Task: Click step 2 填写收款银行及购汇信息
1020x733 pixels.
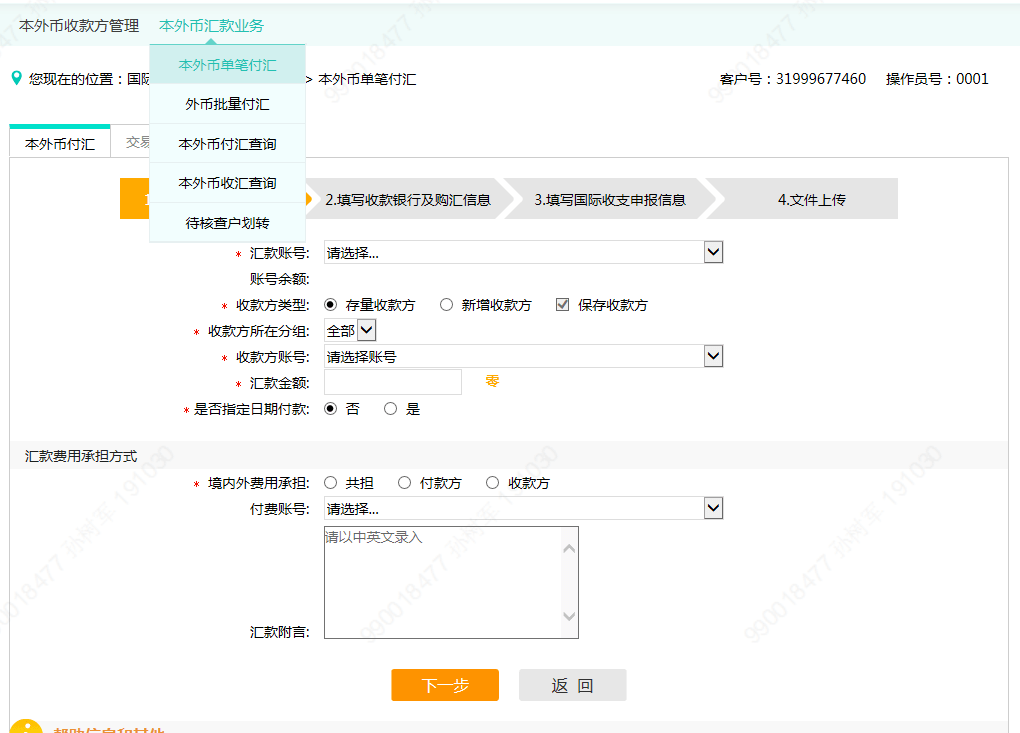Action: coord(408,199)
